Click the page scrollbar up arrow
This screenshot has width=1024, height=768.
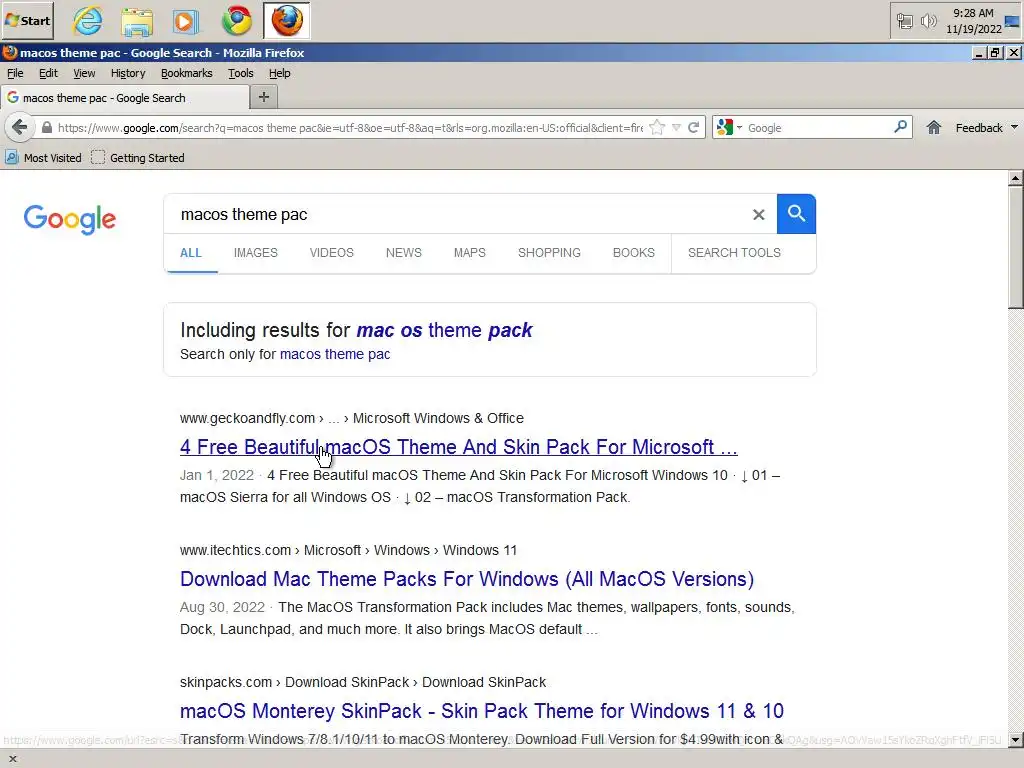point(1016,178)
